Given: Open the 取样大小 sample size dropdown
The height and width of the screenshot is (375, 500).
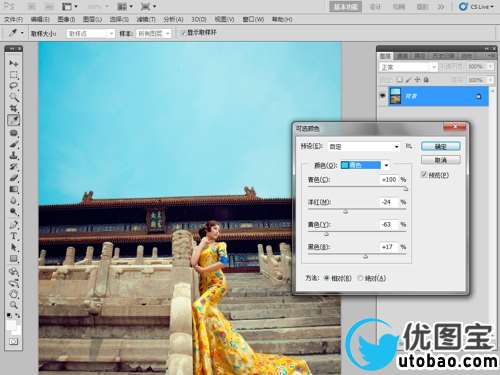Looking at the screenshot, I should 91,33.
